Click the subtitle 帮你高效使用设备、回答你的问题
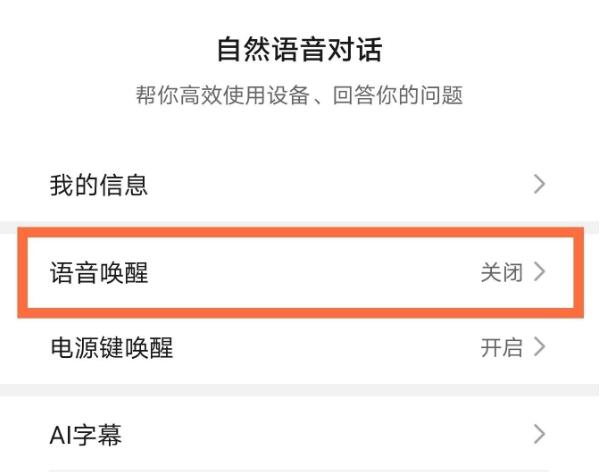The image size is (600, 476). tap(300, 96)
